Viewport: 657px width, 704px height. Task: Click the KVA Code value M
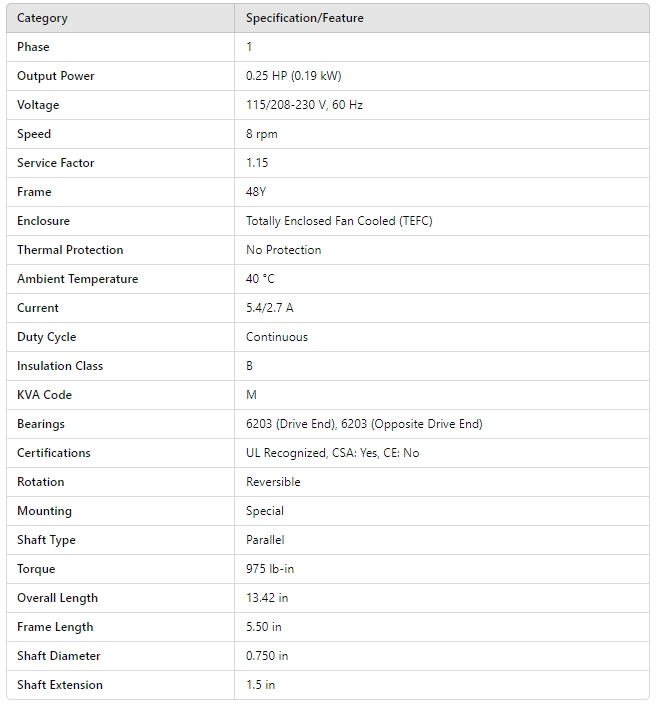pyautogui.click(x=251, y=395)
